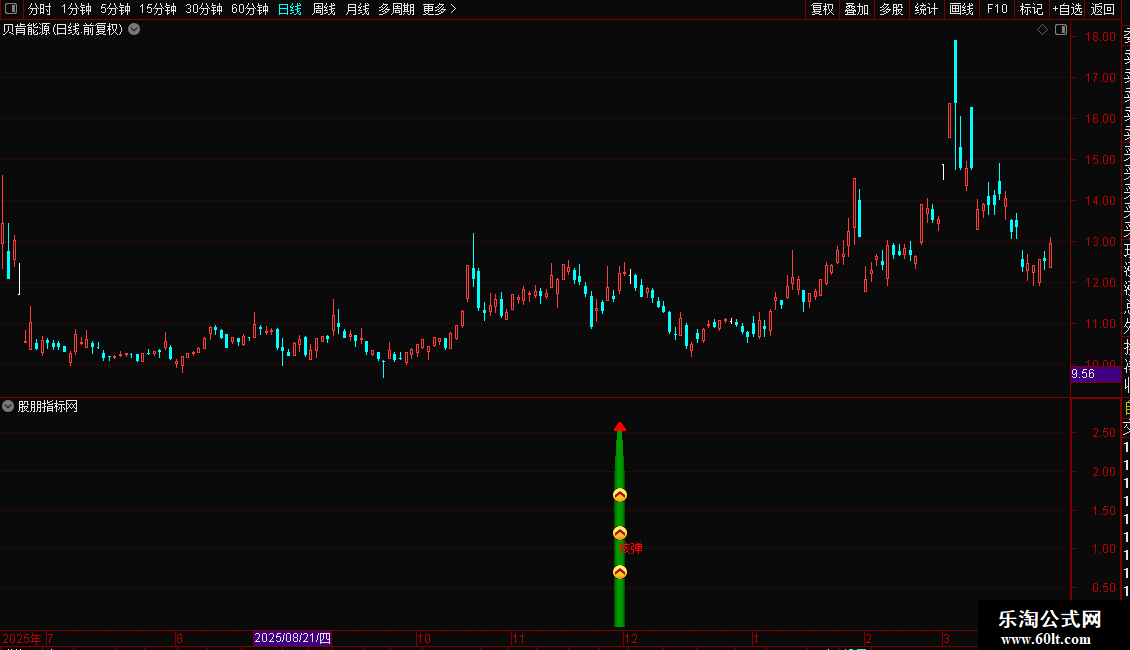1130x650 pixels.
Task: Switch to the 分时 intraday view
Action: tap(40, 9)
